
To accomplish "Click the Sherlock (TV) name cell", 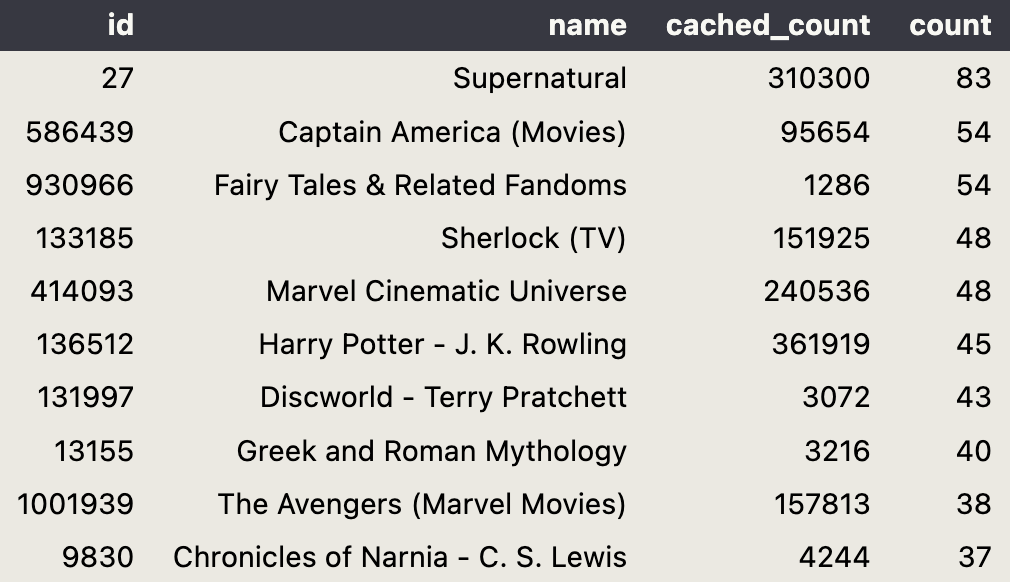I will click(533, 238).
